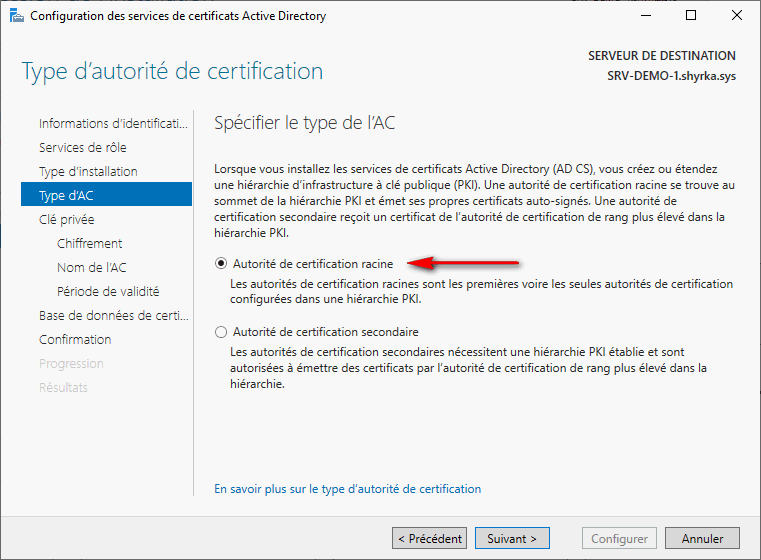761x560 pixels.
Task: Click the Précédent button
Action: tap(429, 539)
